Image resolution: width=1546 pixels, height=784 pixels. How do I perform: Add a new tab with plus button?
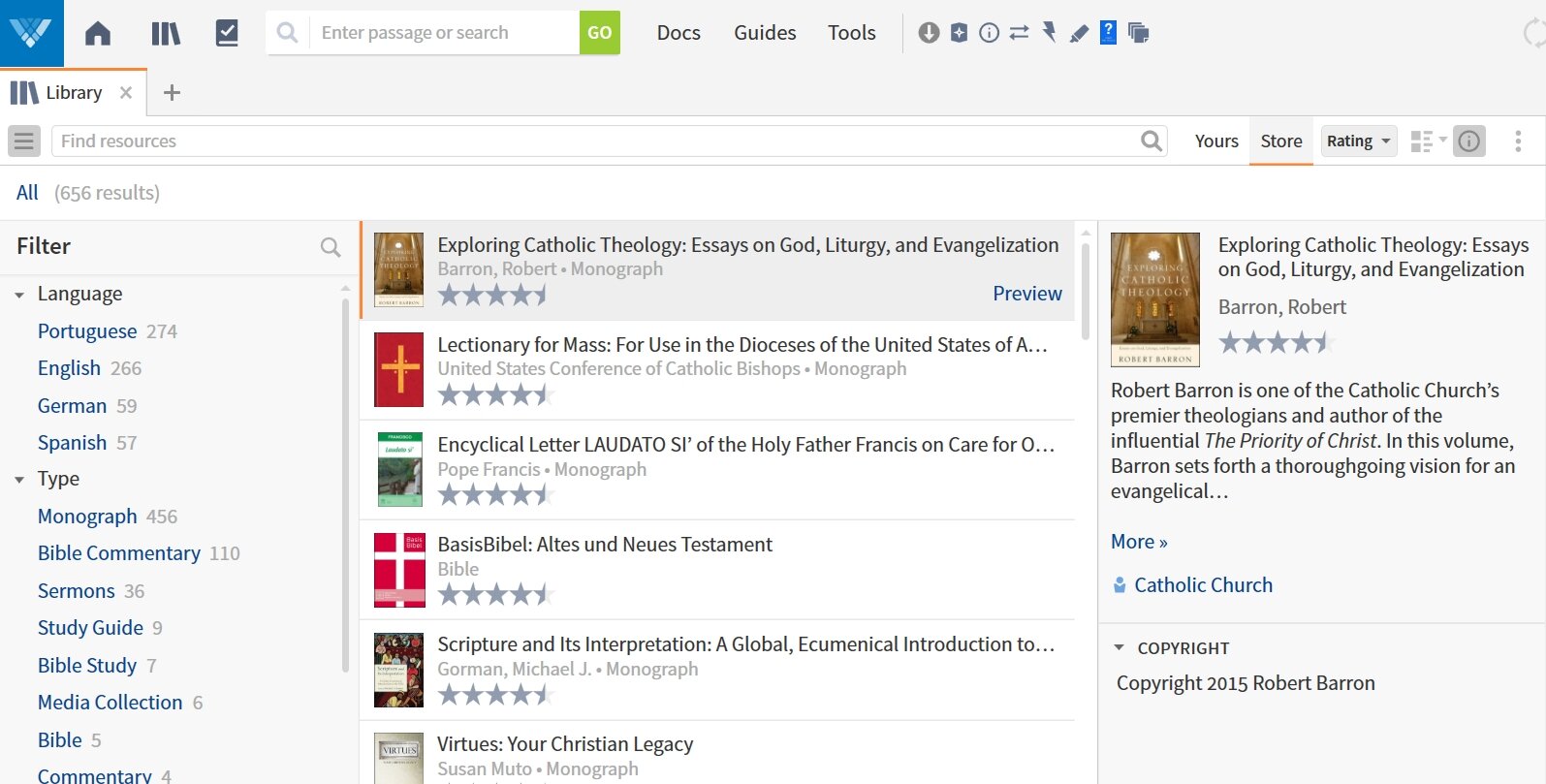172,93
